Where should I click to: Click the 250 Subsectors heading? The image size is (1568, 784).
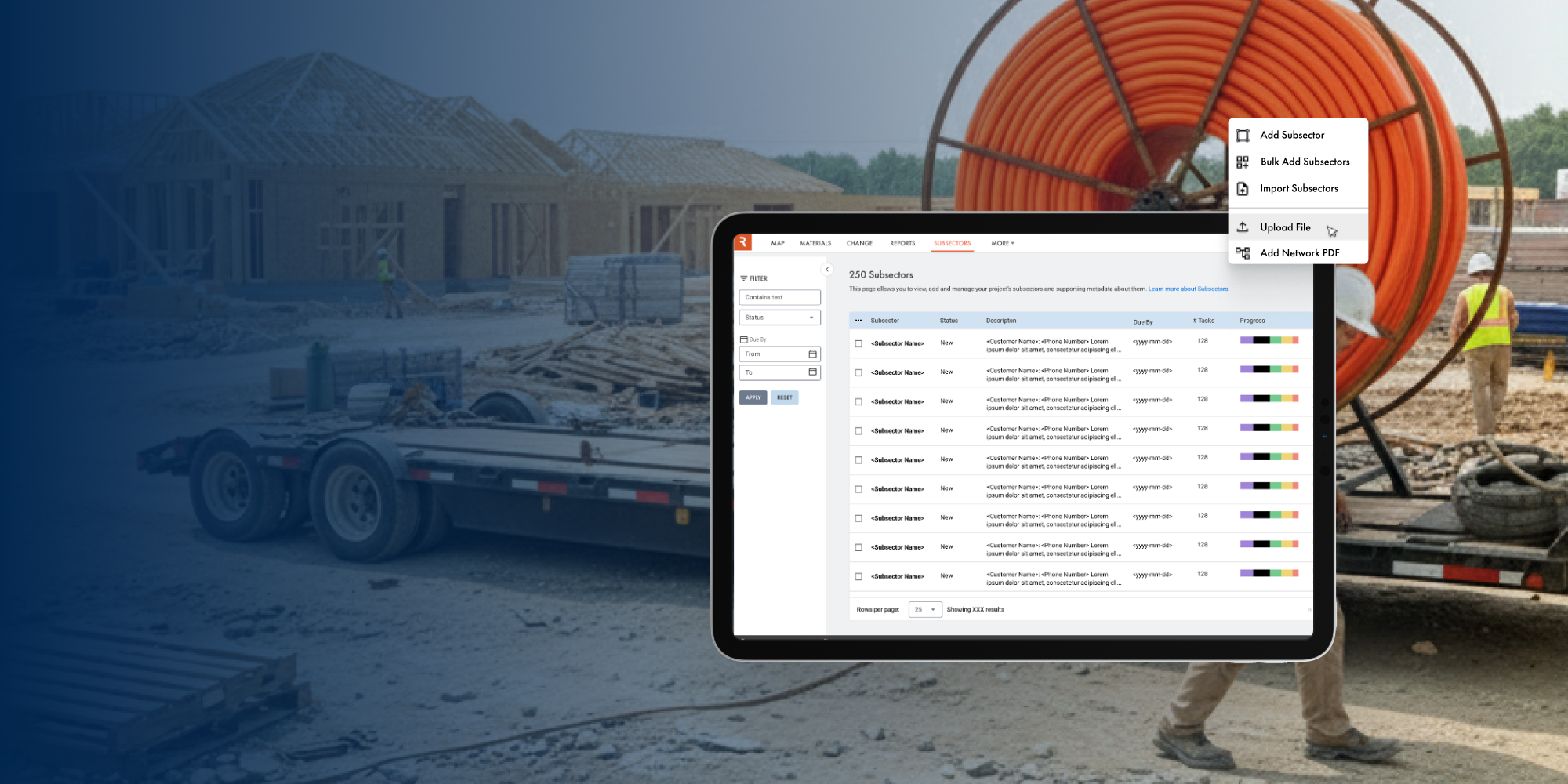pos(881,275)
